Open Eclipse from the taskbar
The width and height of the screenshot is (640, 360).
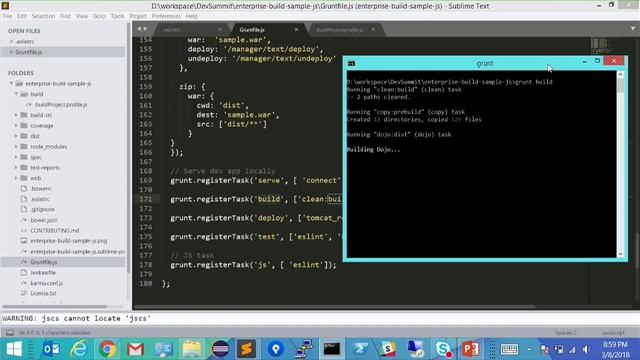[x=220, y=349]
